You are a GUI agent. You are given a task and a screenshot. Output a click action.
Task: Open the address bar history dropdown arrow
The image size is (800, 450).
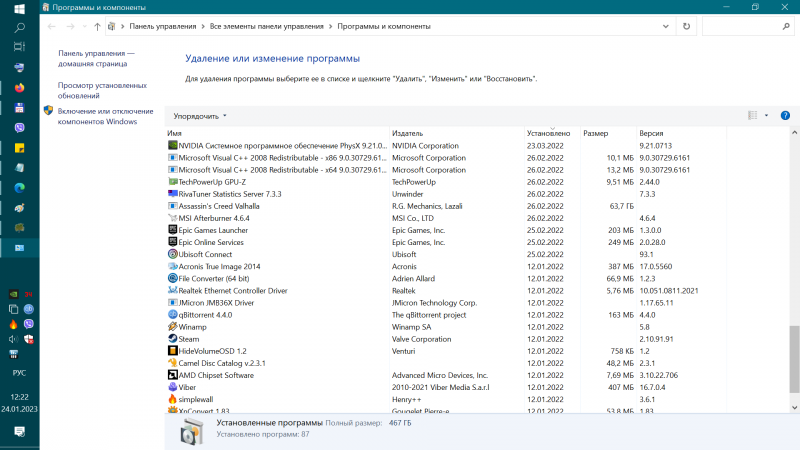click(x=665, y=26)
